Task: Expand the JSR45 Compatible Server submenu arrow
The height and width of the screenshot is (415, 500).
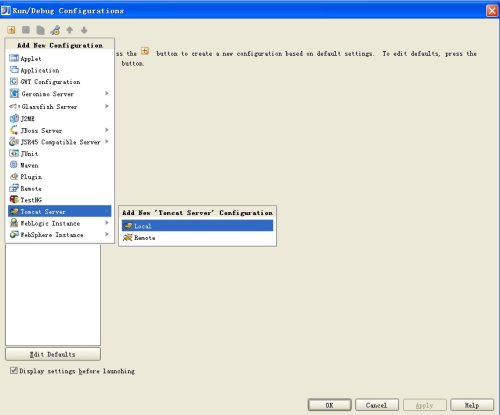Action: pos(107,141)
